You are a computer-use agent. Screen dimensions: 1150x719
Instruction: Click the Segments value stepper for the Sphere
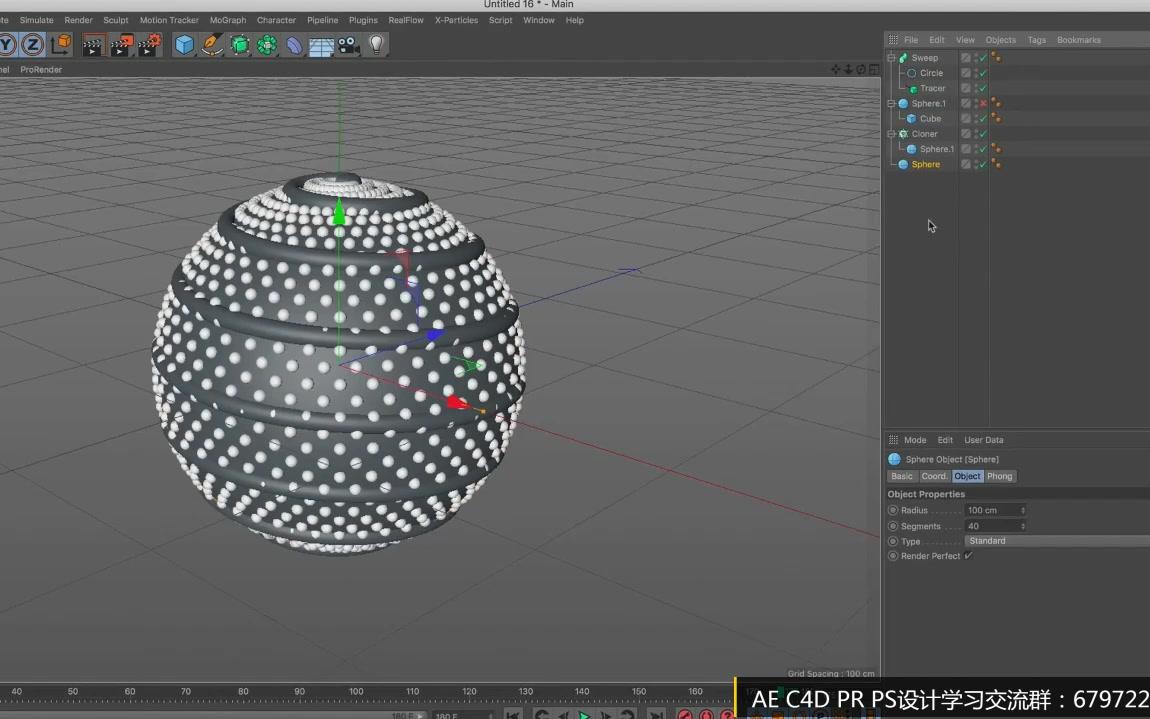(x=1022, y=526)
